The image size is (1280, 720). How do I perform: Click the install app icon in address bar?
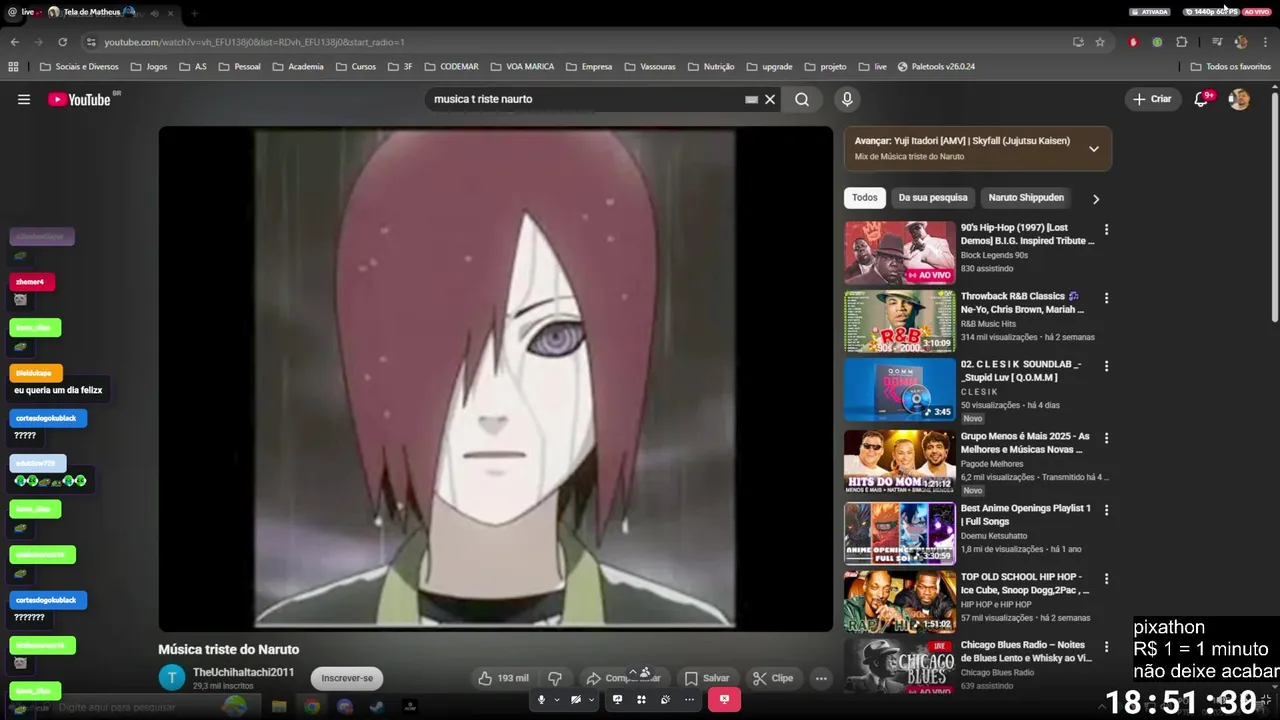coord(1078,42)
